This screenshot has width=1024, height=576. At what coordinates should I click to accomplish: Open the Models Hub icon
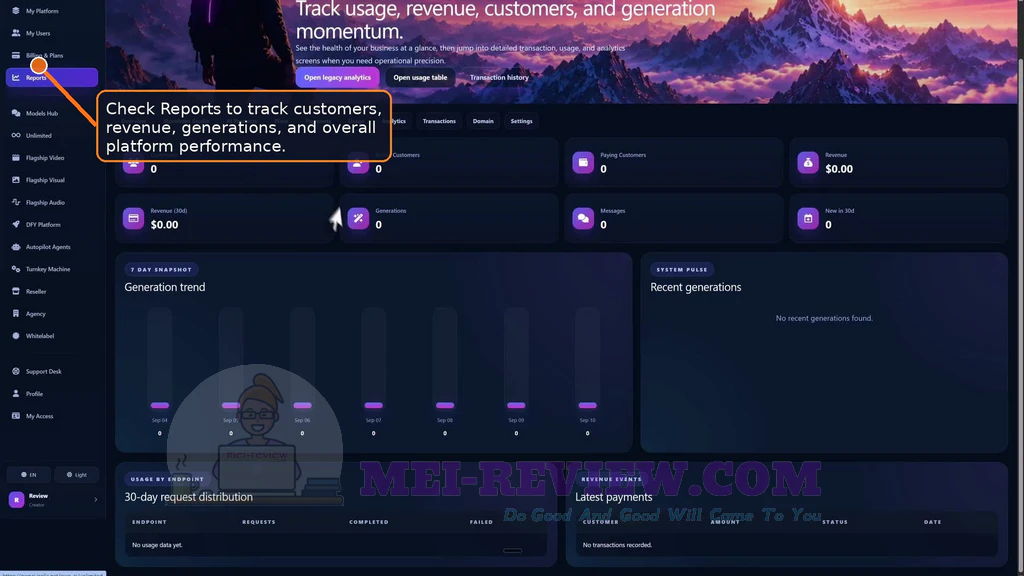coord(16,113)
